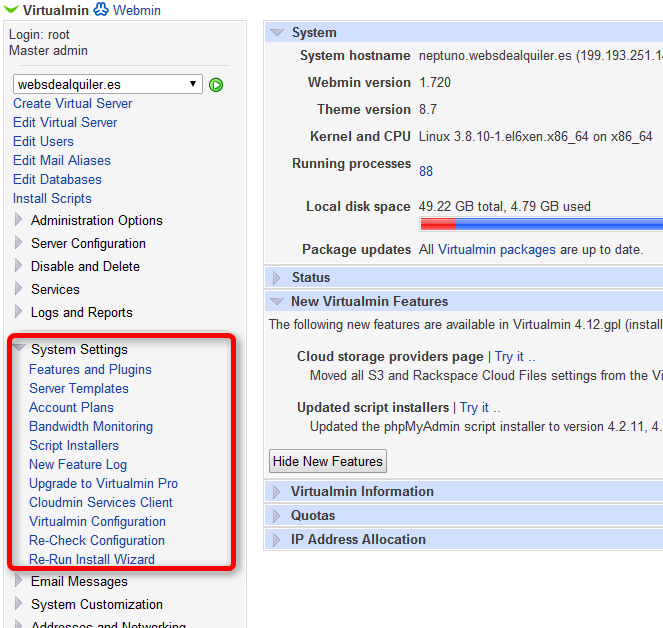Click the green go button beside domain dropdown
This screenshot has width=663, height=628.
pyautogui.click(x=216, y=85)
